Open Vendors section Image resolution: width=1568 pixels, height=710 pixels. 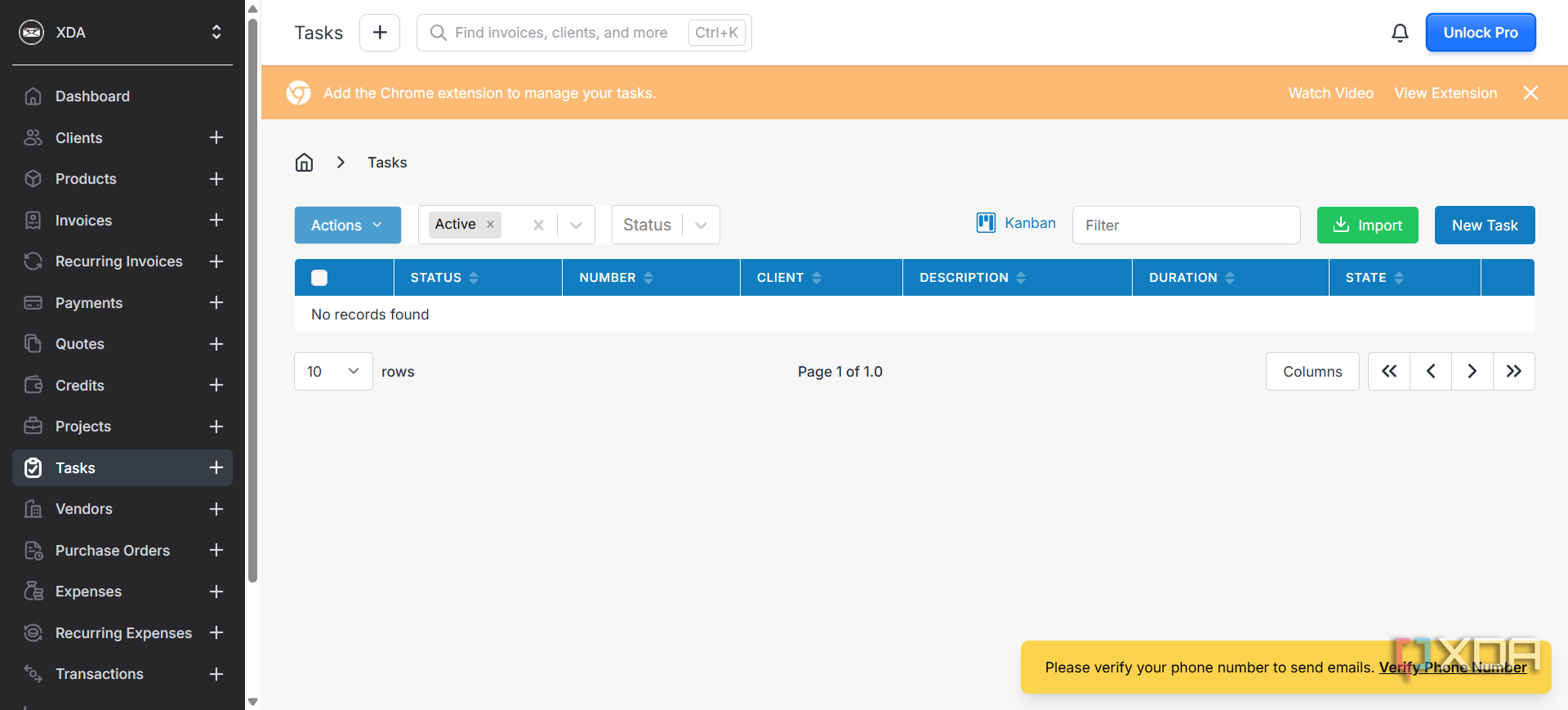(x=83, y=509)
